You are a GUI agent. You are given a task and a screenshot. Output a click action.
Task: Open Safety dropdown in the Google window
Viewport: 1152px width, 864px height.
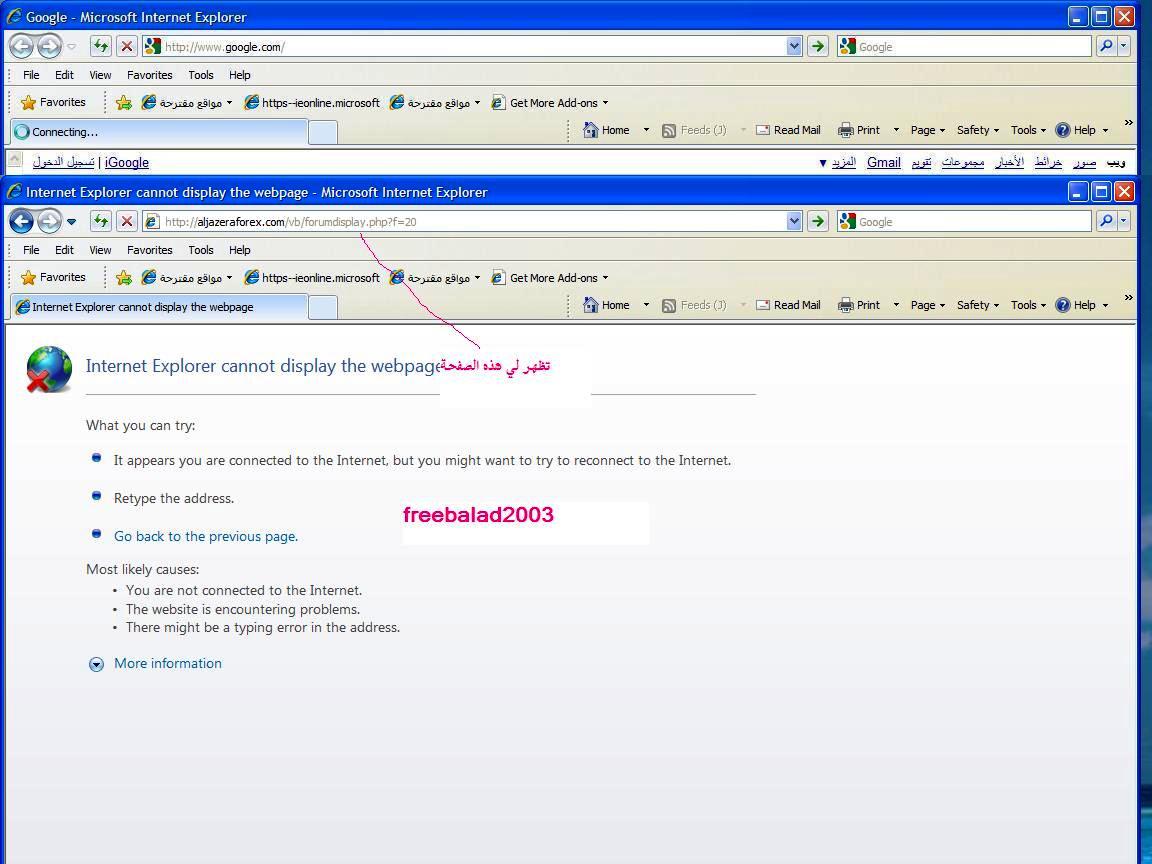coord(978,130)
